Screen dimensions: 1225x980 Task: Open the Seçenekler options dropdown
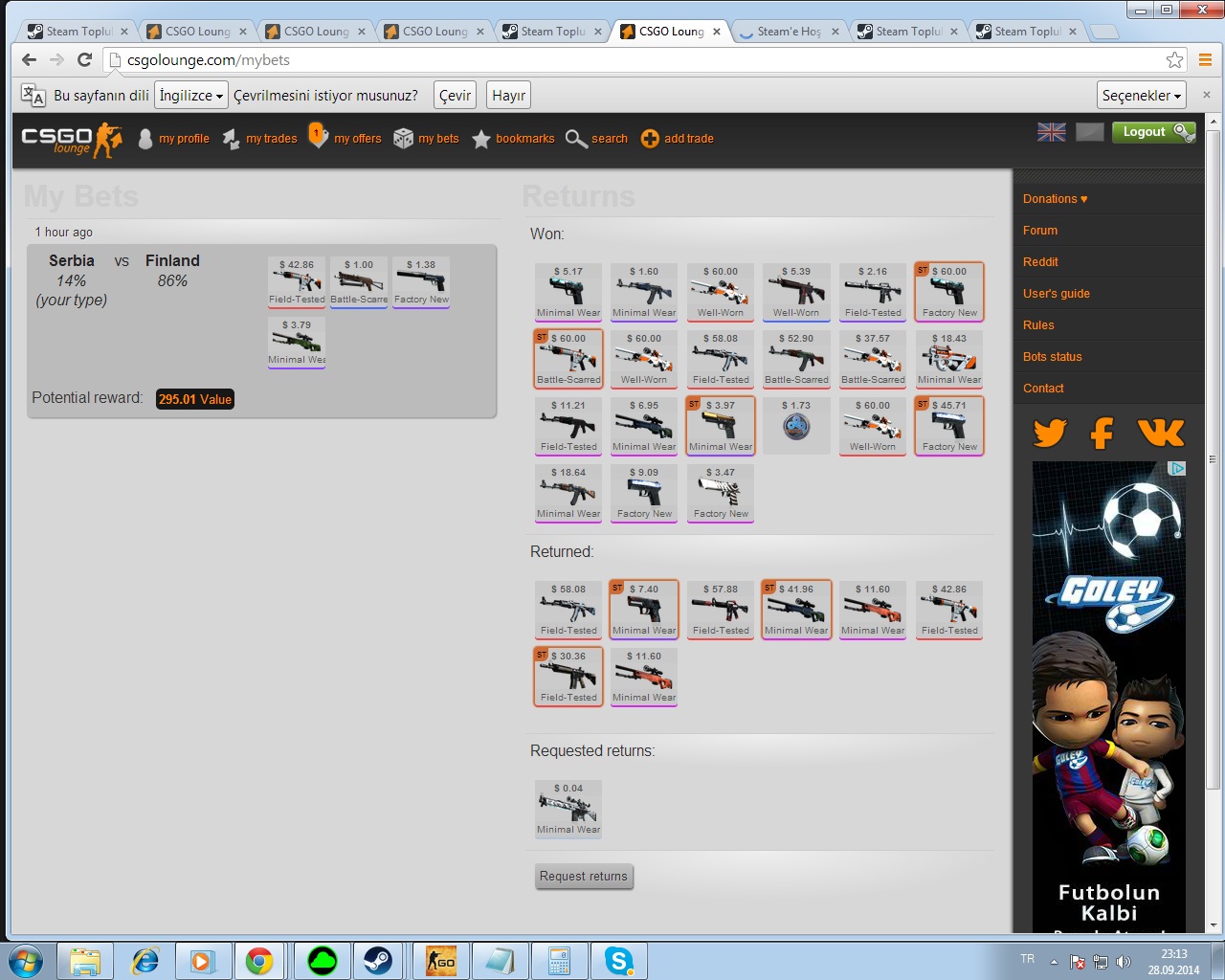[x=1142, y=95]
